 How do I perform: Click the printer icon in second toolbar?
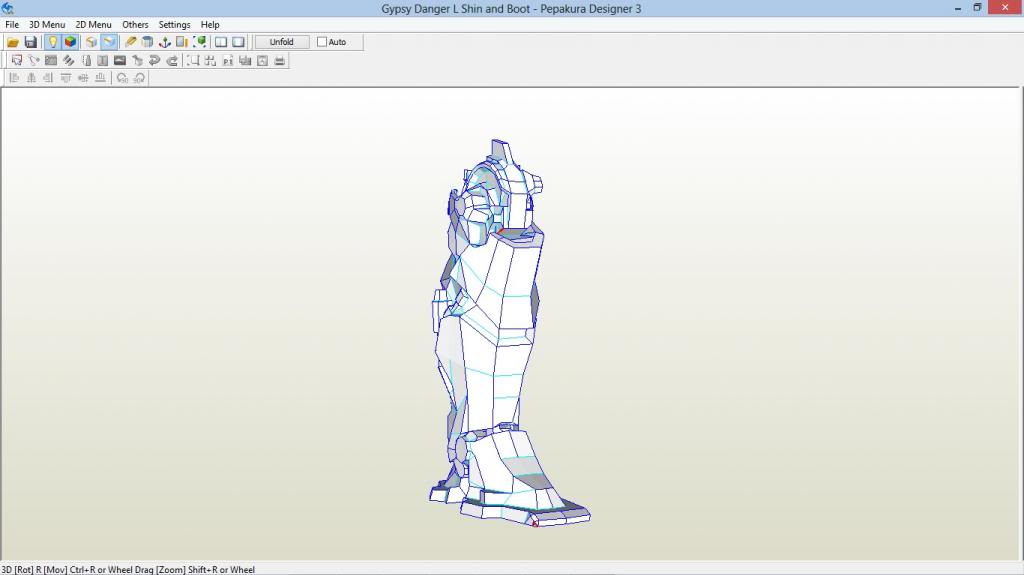[280, 61]
